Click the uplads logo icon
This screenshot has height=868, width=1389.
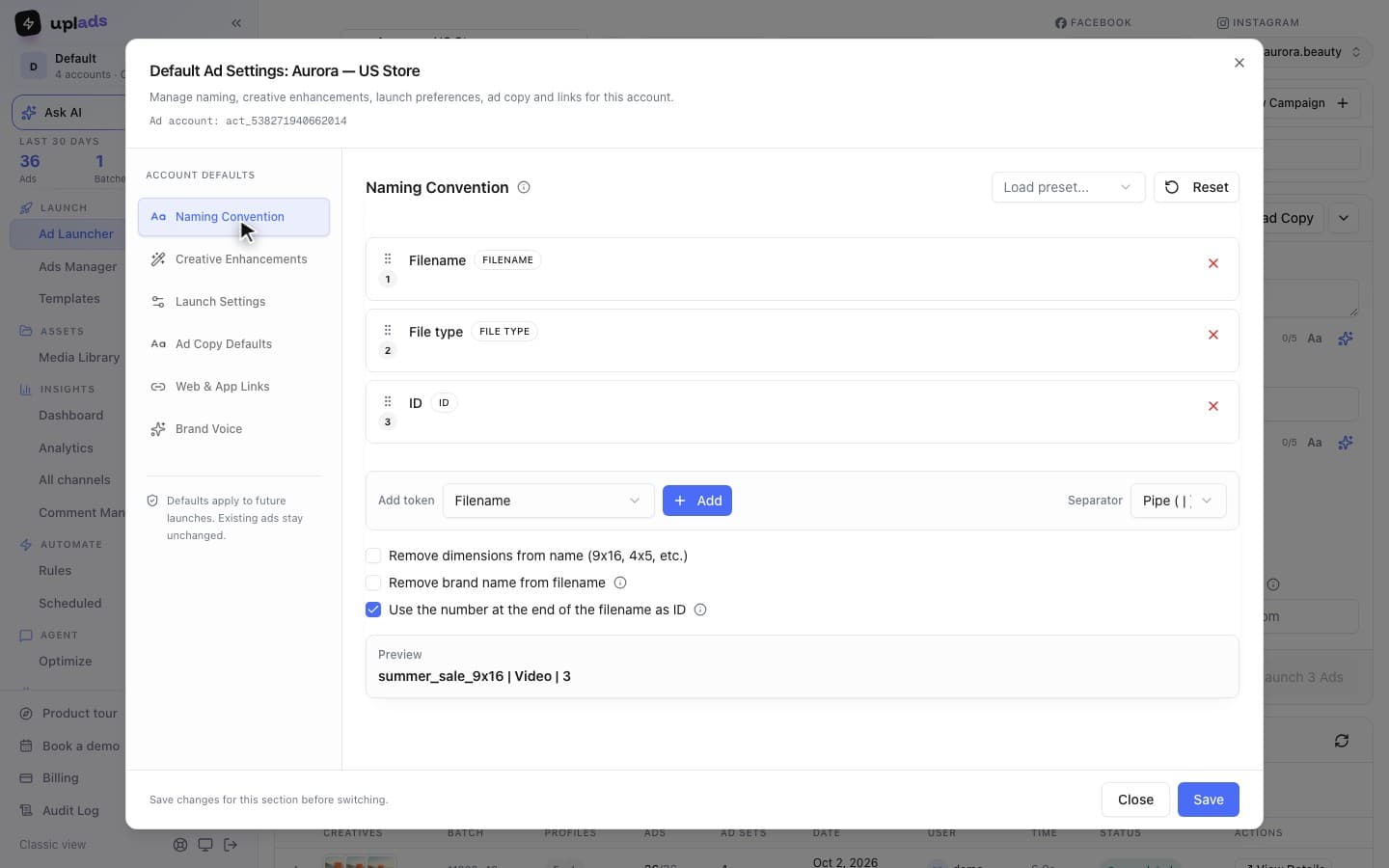pyautogui.click(x=28, y=22)
